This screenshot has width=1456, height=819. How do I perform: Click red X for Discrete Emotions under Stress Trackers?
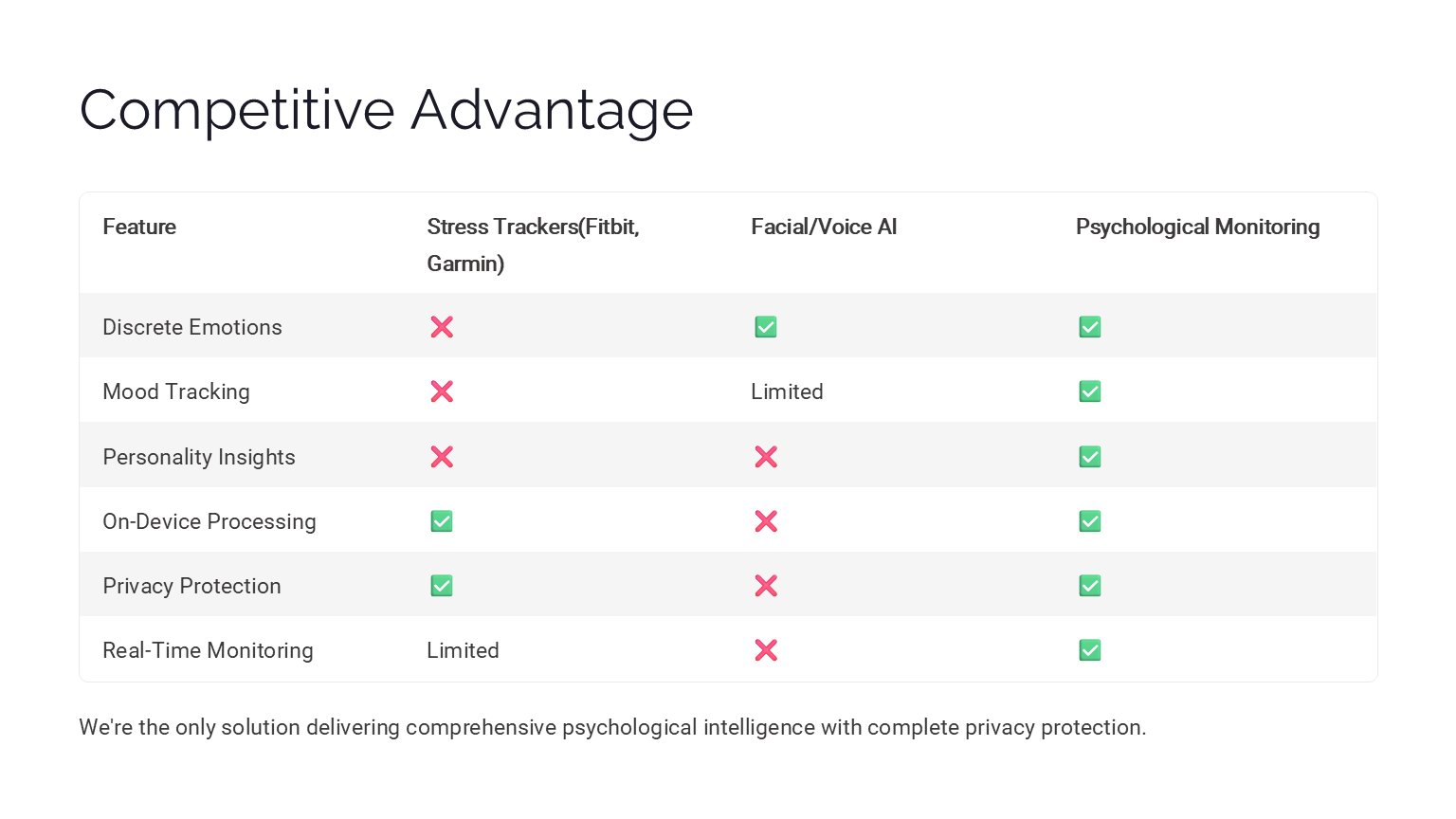[442, 327]
